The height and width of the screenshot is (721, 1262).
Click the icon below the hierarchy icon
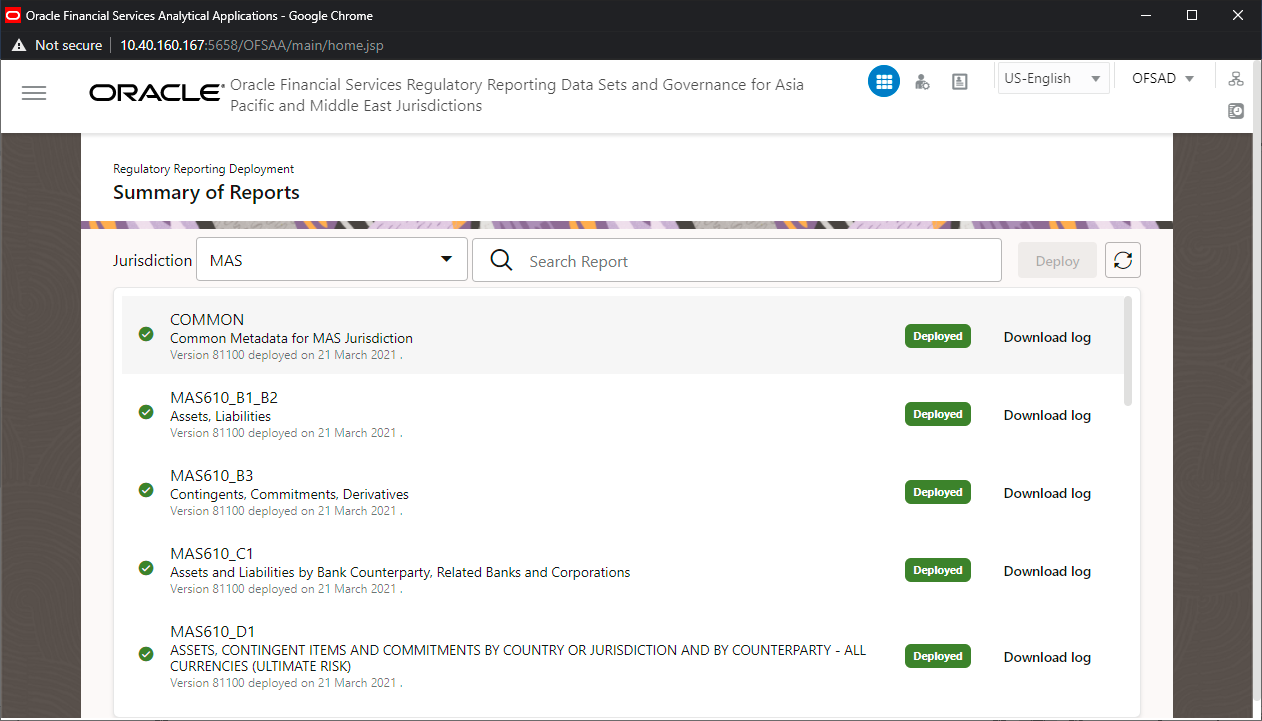[x=1237, y=111]
